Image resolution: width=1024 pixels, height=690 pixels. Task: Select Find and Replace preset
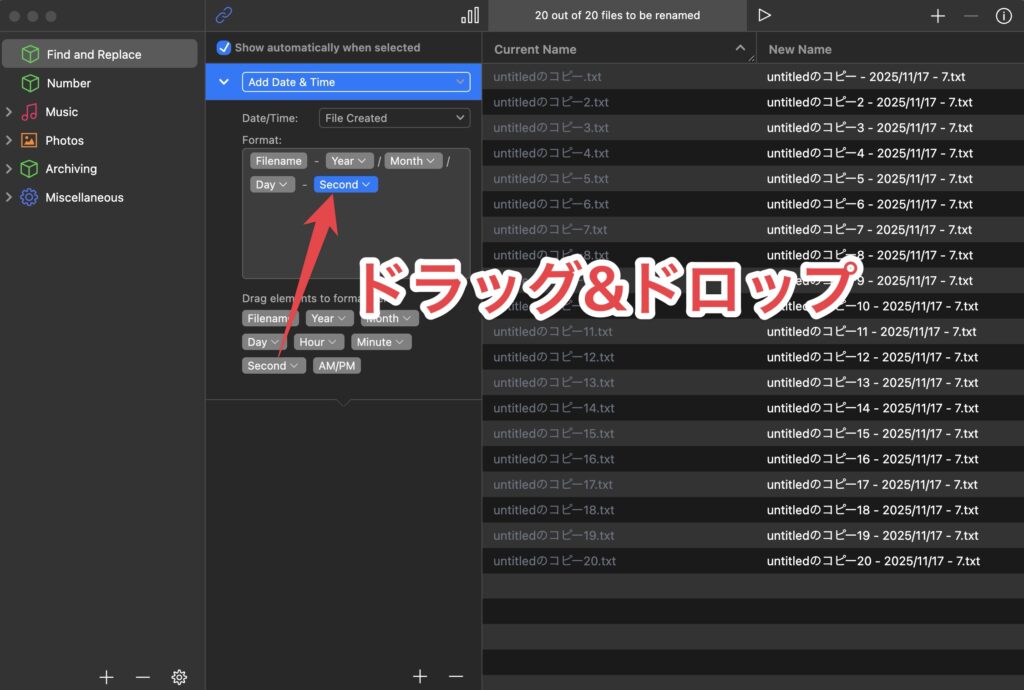pyautogui.click(x=93, y=54)
